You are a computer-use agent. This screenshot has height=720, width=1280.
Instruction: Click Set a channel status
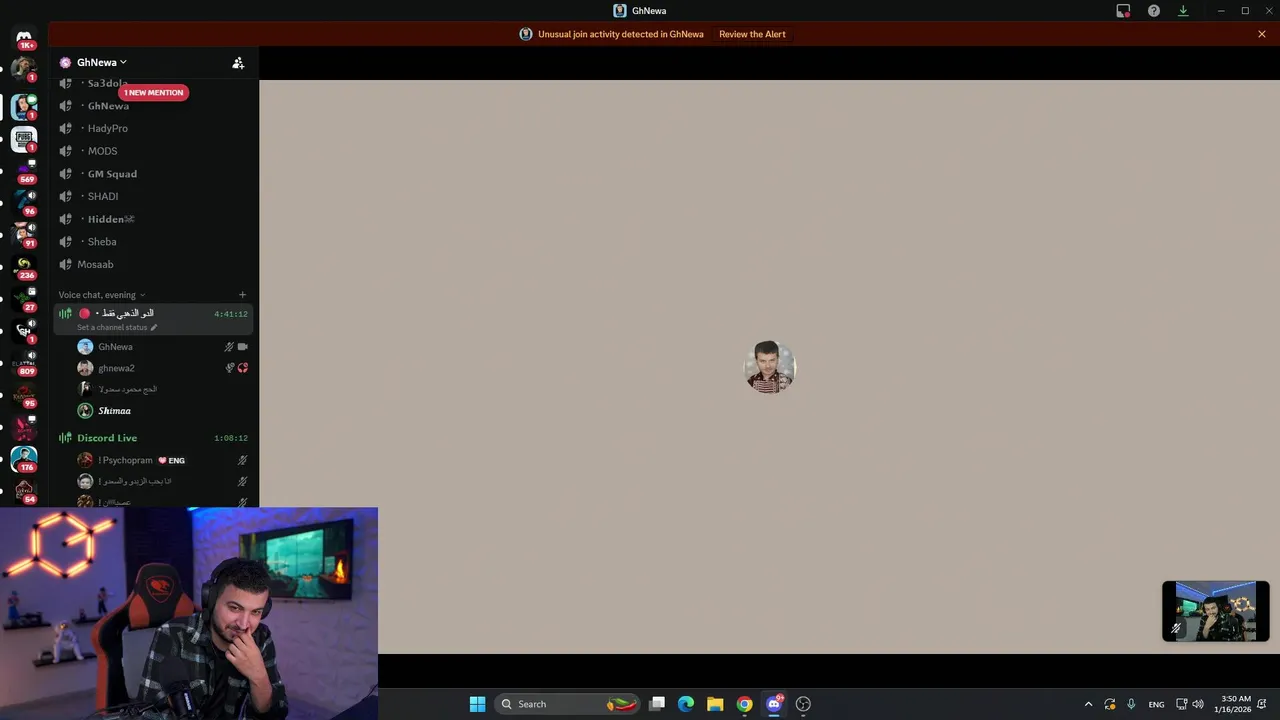116,328
